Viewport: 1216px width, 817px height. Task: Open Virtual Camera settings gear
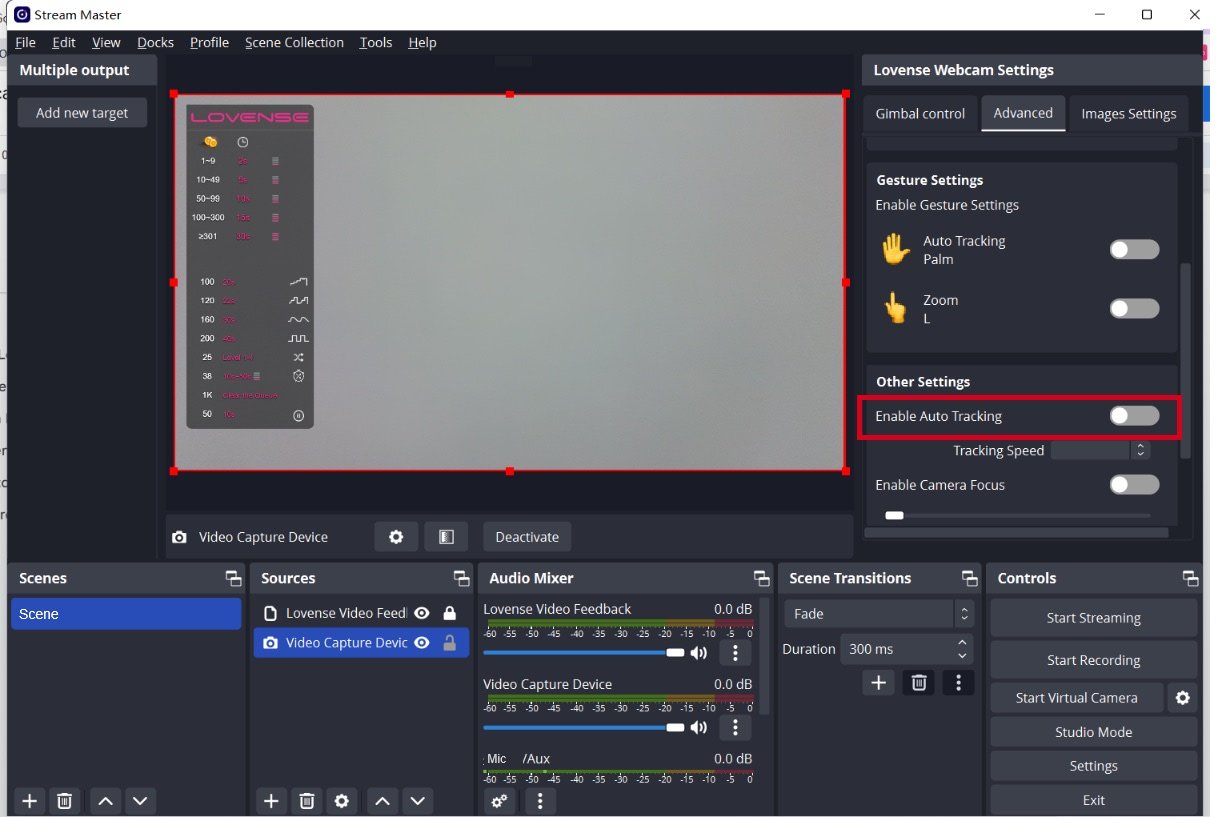click(1183, 698)
